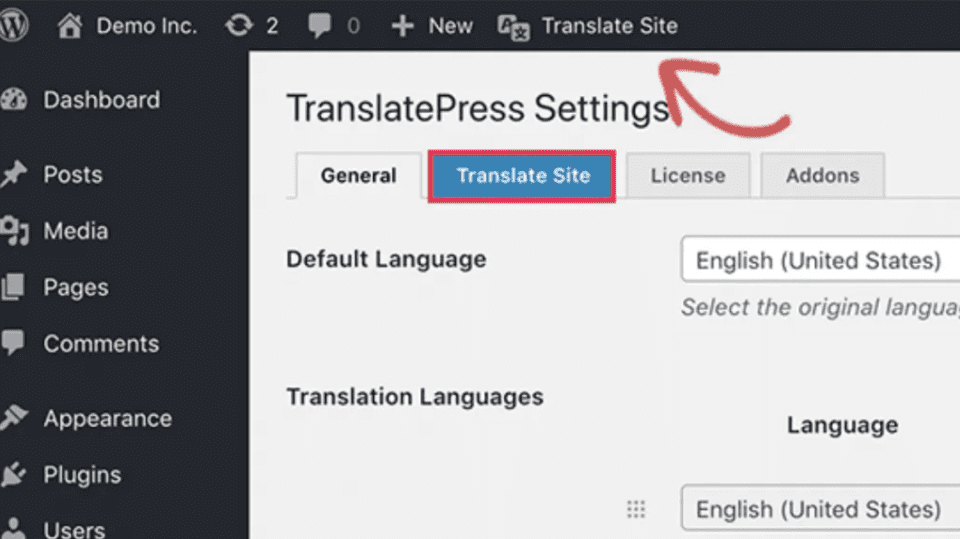Open Comments in the sidebar
The width and height of the screenshot is (960, 539).
click(x=101, y=344)
